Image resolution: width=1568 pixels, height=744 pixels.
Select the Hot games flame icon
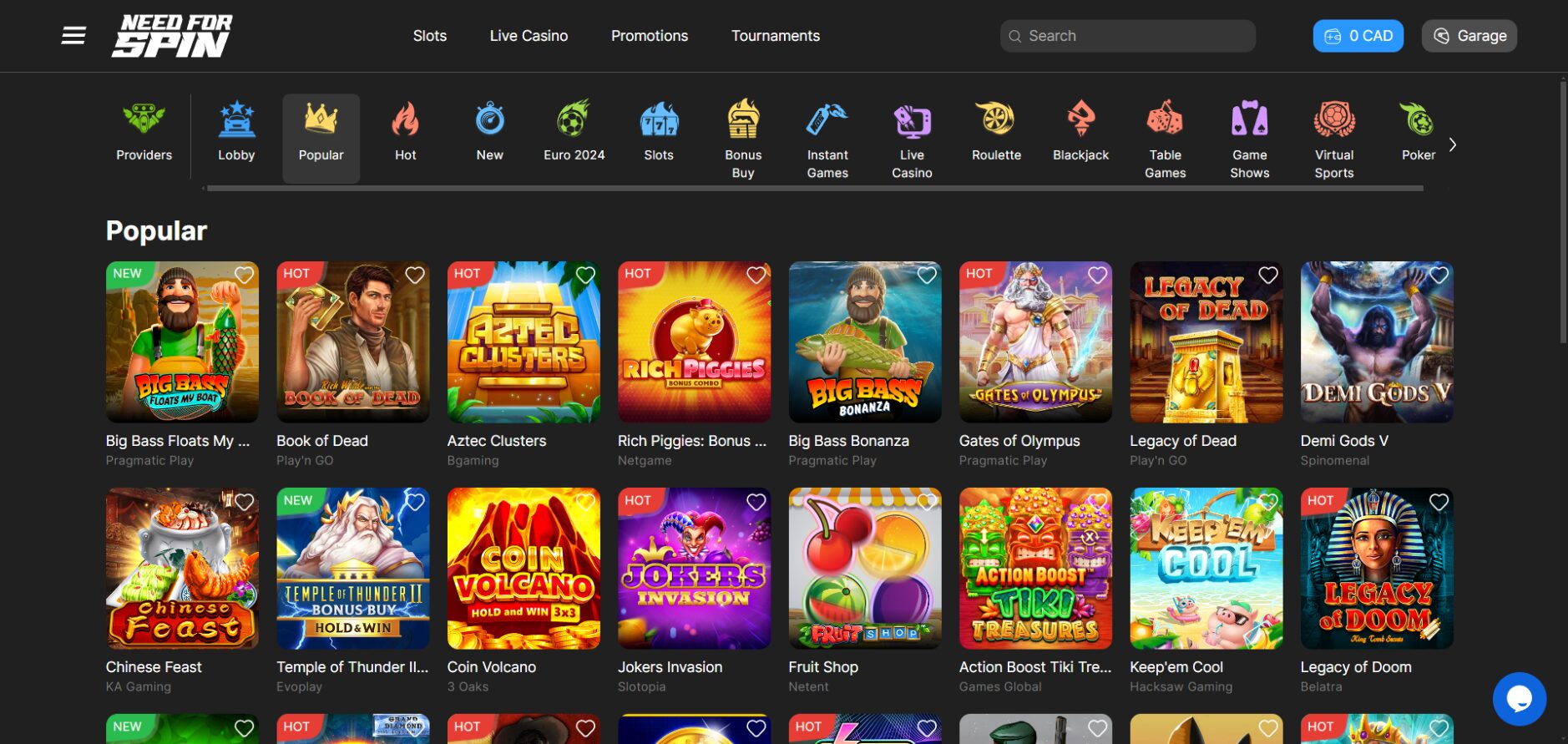click(x=405, y=120)
